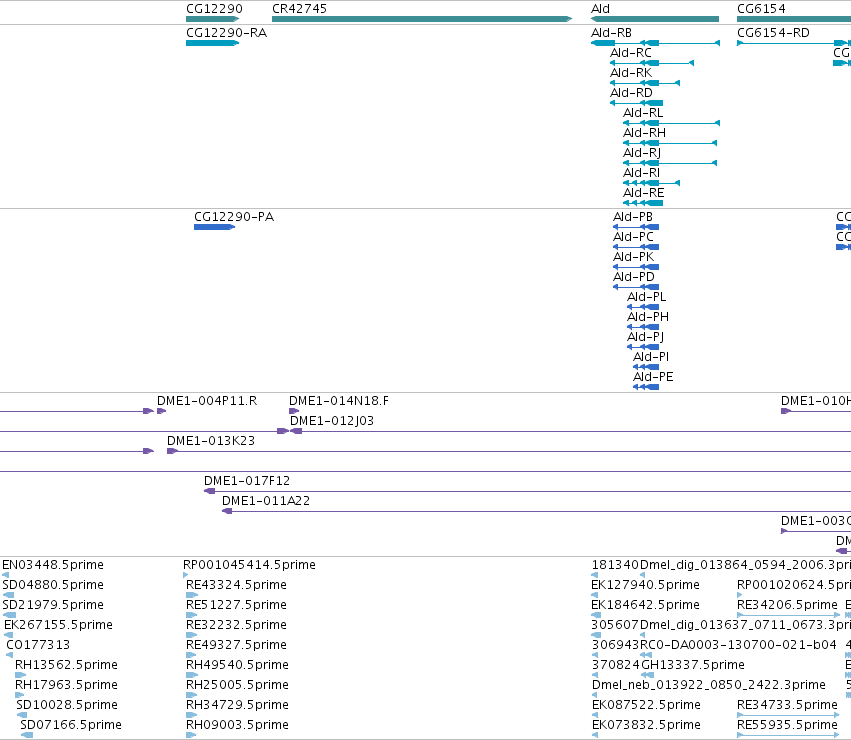The height and width of the screenshot is (740, 851).
Task: Open the DME1-011A22 BAC label
Action: (x=266, y=501)
